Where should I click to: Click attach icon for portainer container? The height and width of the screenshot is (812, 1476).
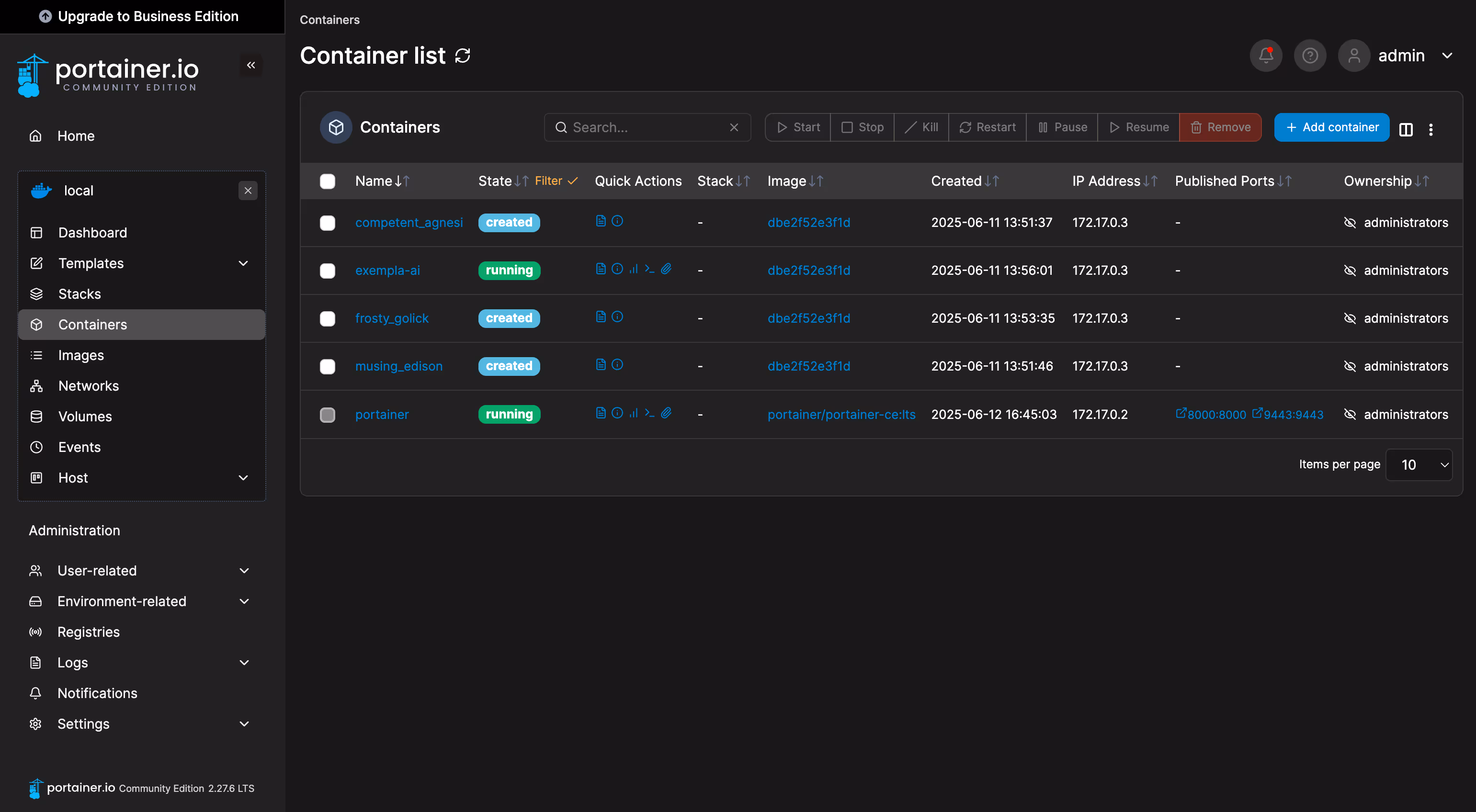666,413
